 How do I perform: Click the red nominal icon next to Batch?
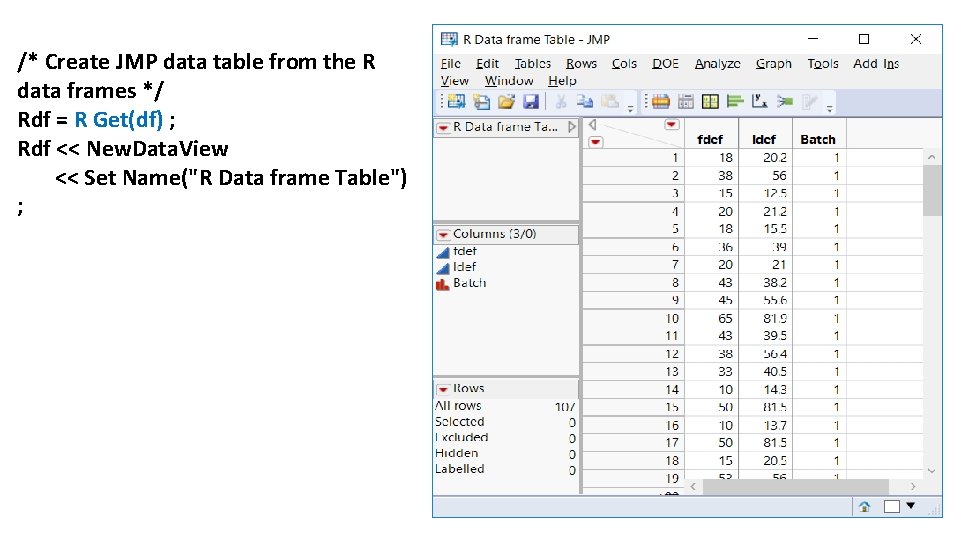[442, 283]
